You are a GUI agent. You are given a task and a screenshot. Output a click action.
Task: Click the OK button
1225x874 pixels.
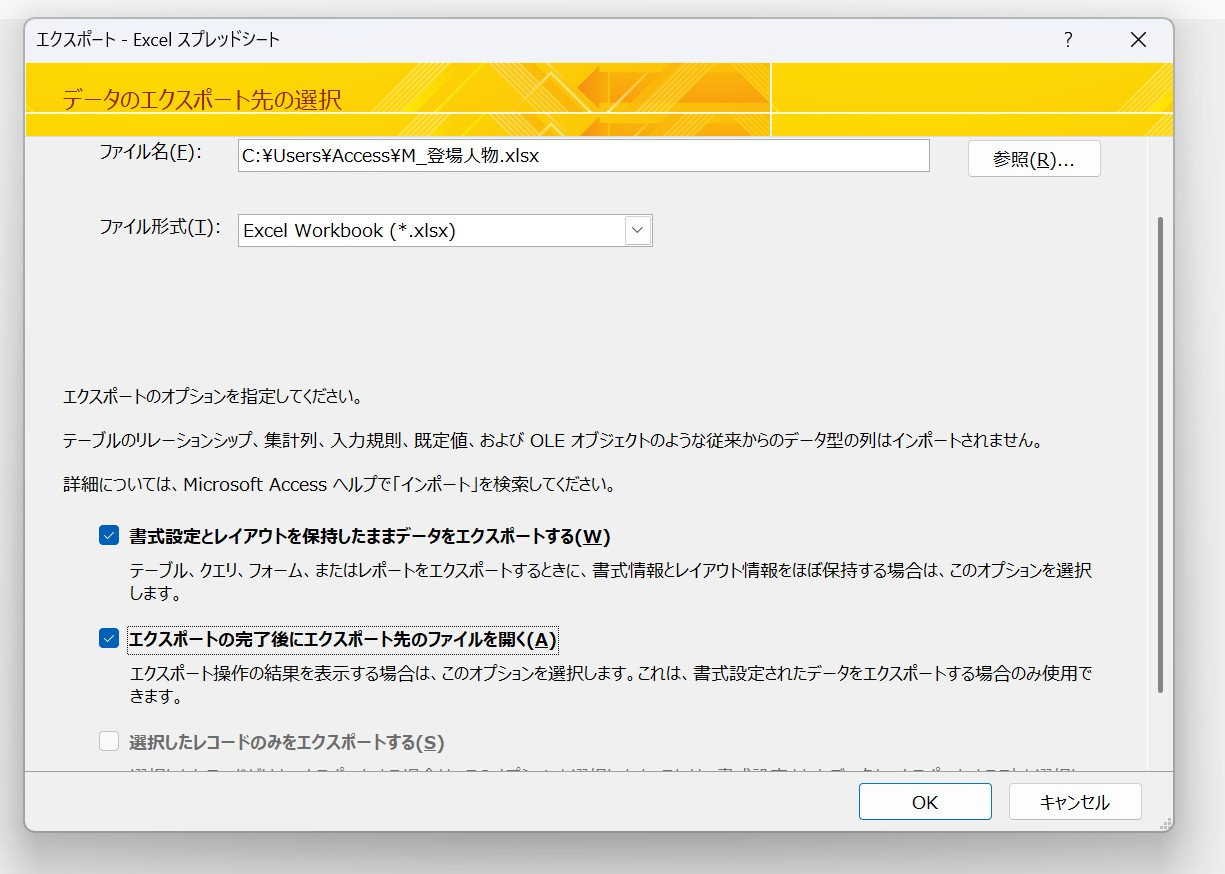tap(925, 802)
